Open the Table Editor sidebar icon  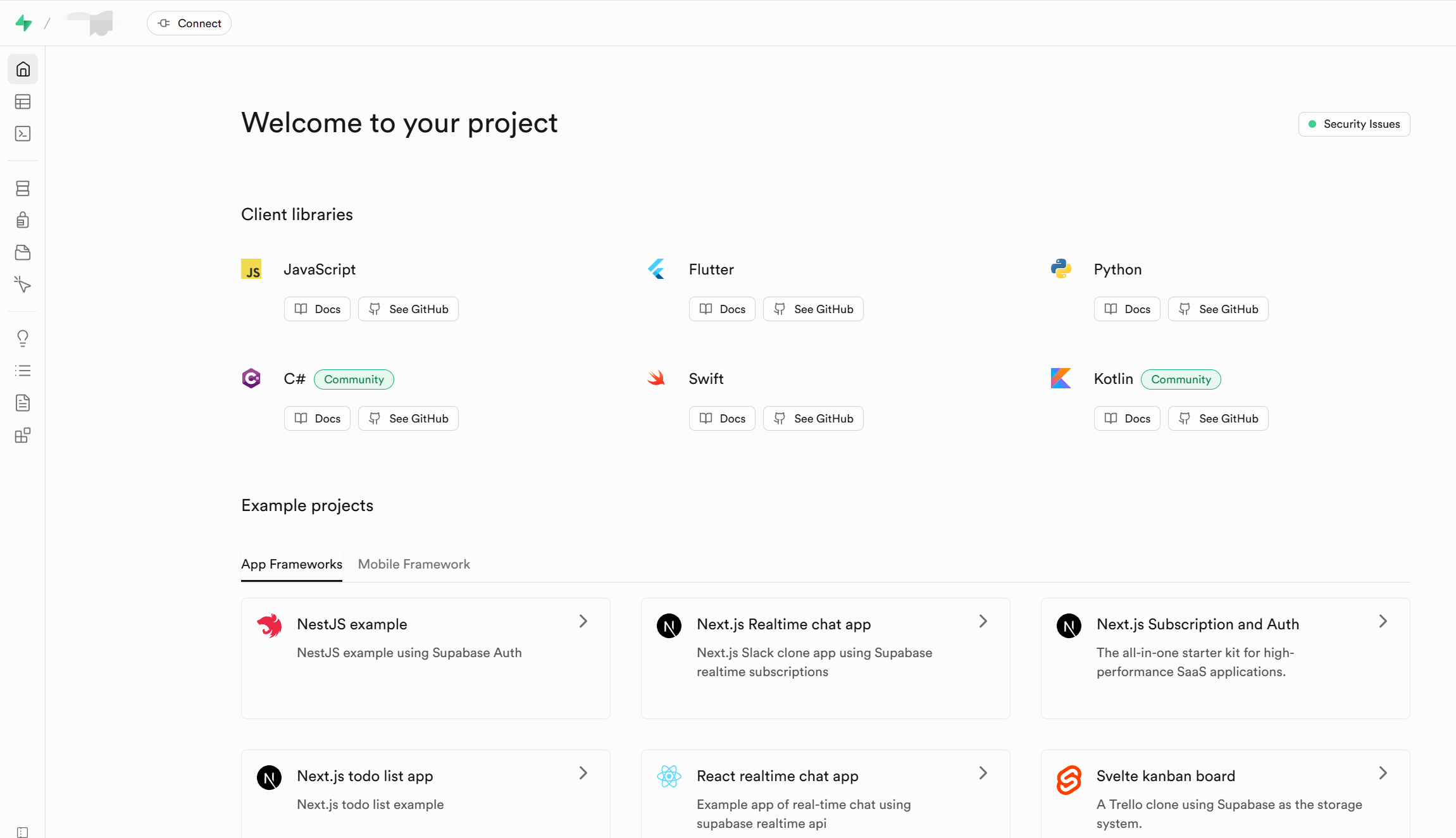[x=23, y=101]
